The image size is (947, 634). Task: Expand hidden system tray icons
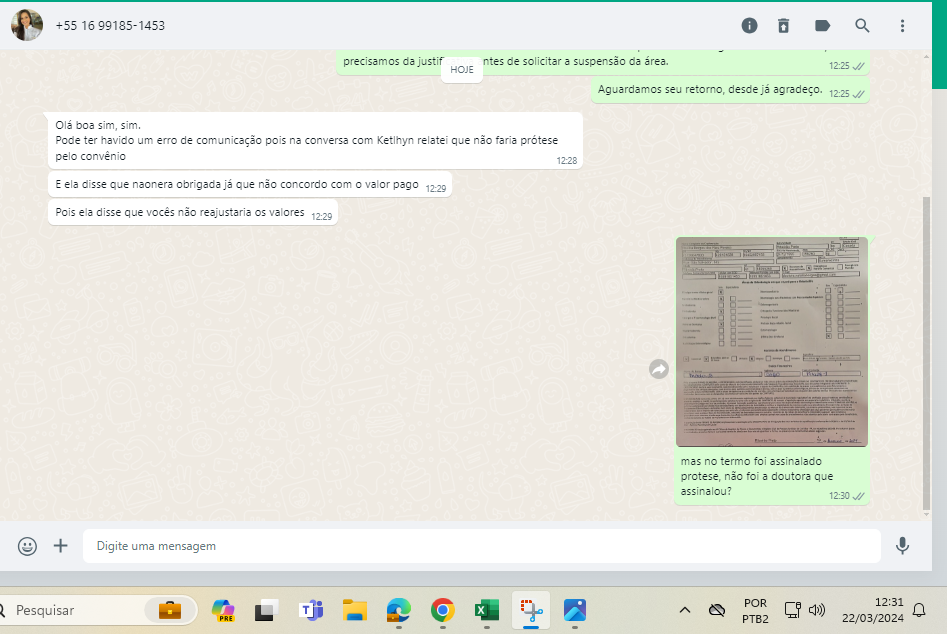[x=685, y=610]
